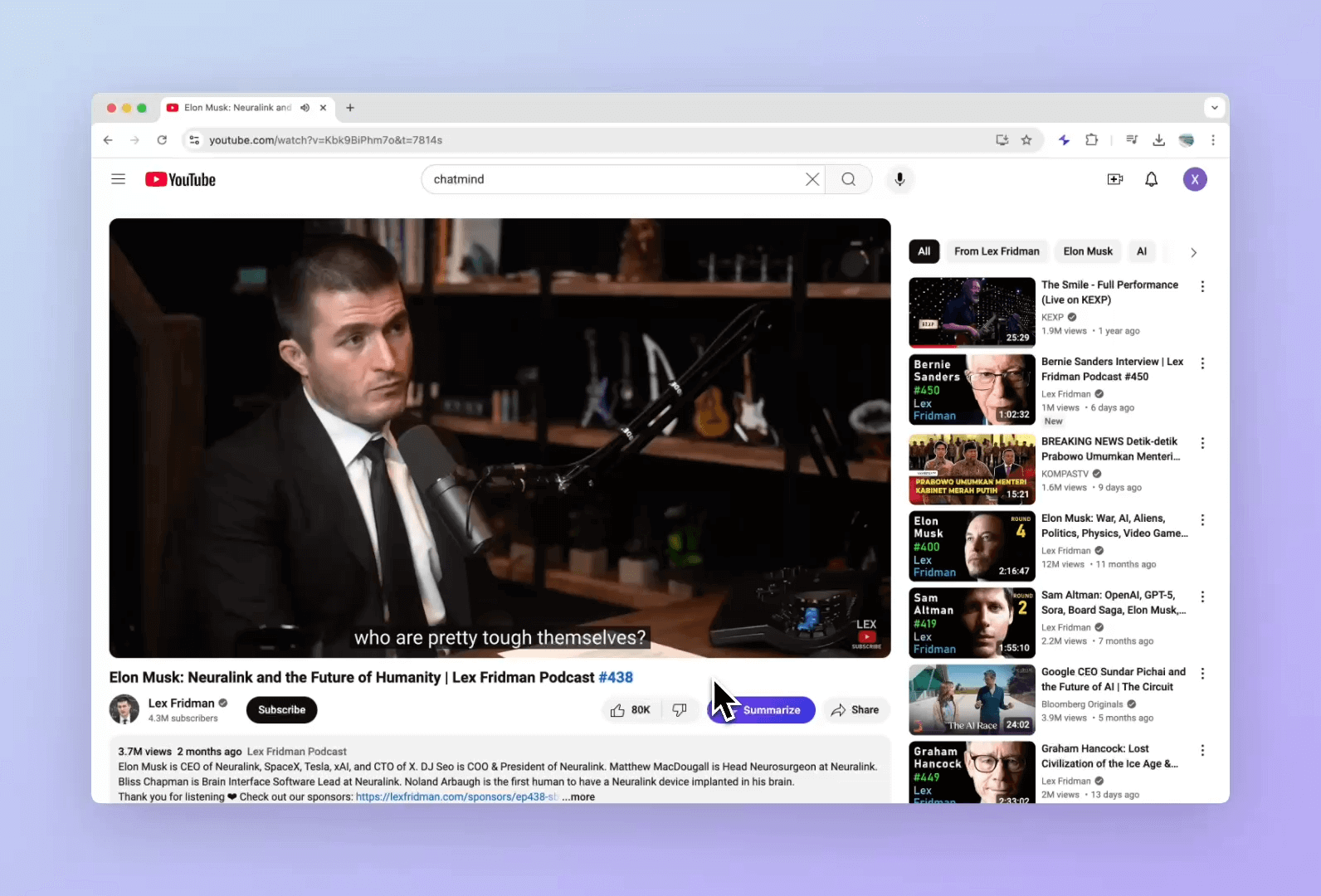The height and width of the screenshot is (896, 1321).
Task: Open options menu for The Smile video
Action: (x=1202, y=286)
